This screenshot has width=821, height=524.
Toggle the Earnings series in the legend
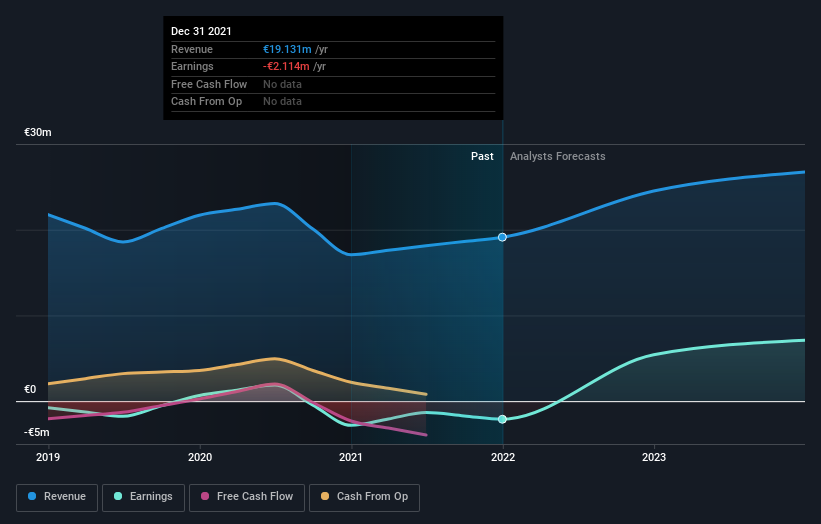point(143,497)
